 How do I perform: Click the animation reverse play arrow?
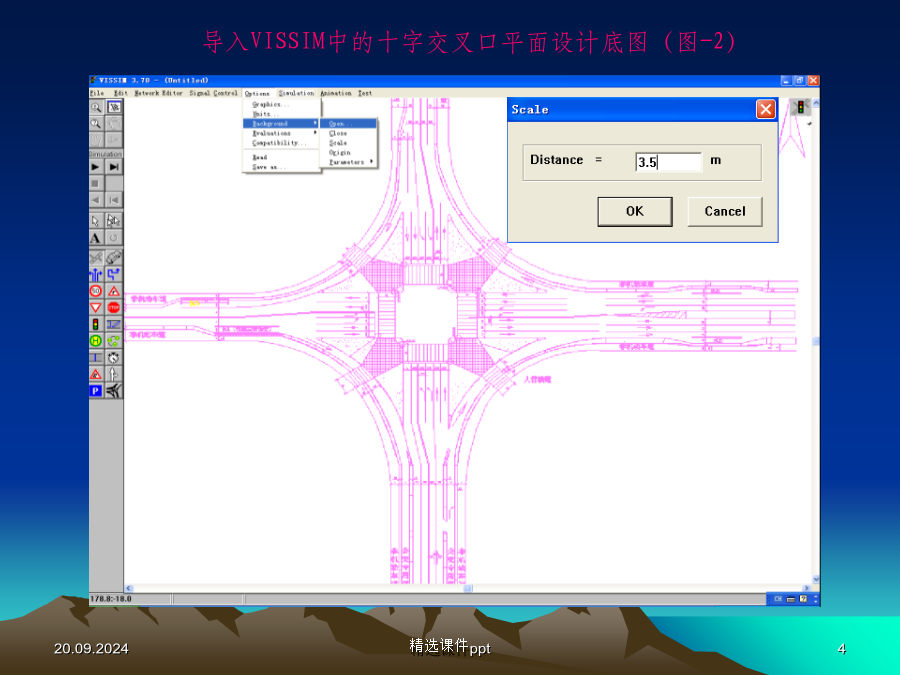(96, 200)
